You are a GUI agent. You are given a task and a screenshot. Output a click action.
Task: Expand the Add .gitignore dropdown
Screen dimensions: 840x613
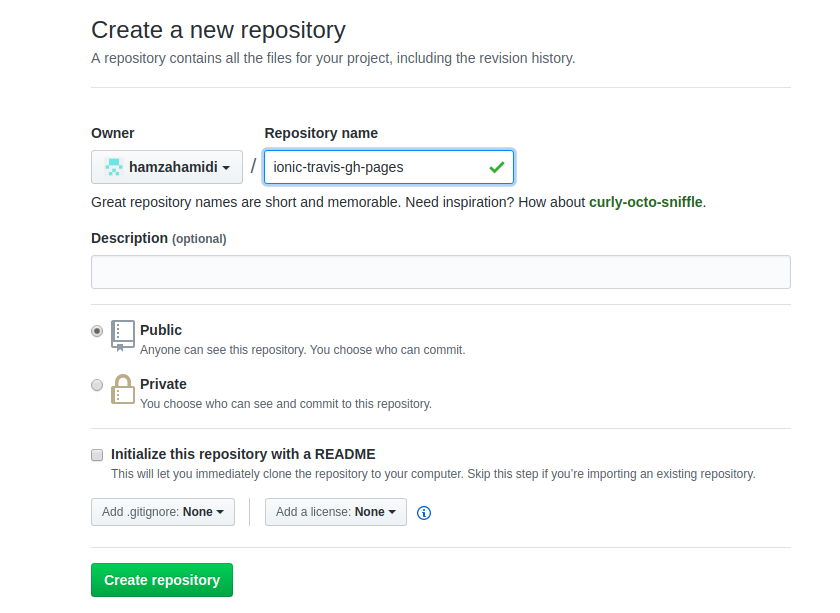pyautogui.click(x=162, y=512)
